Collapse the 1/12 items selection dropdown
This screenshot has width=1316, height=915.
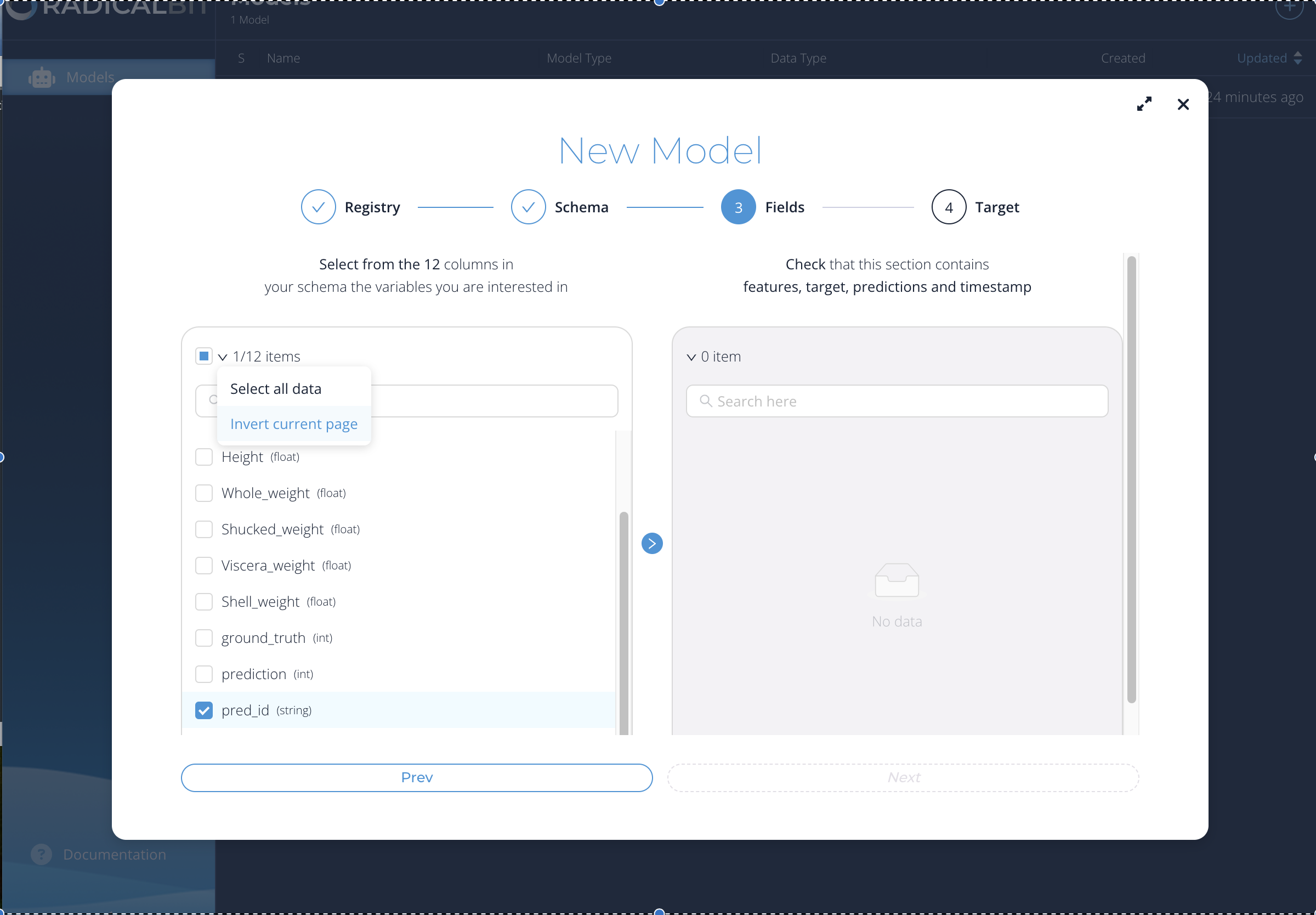click(222, 357)
